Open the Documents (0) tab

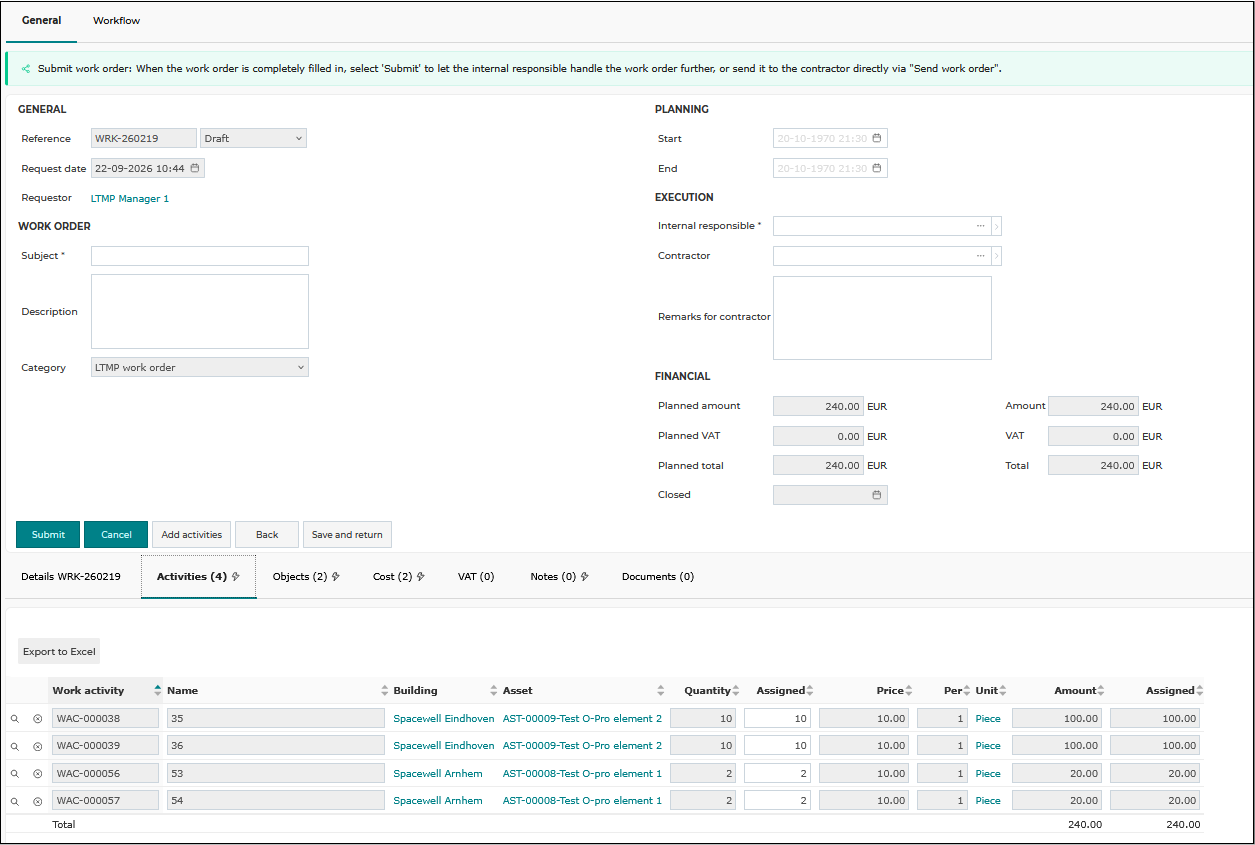[658, 576]
